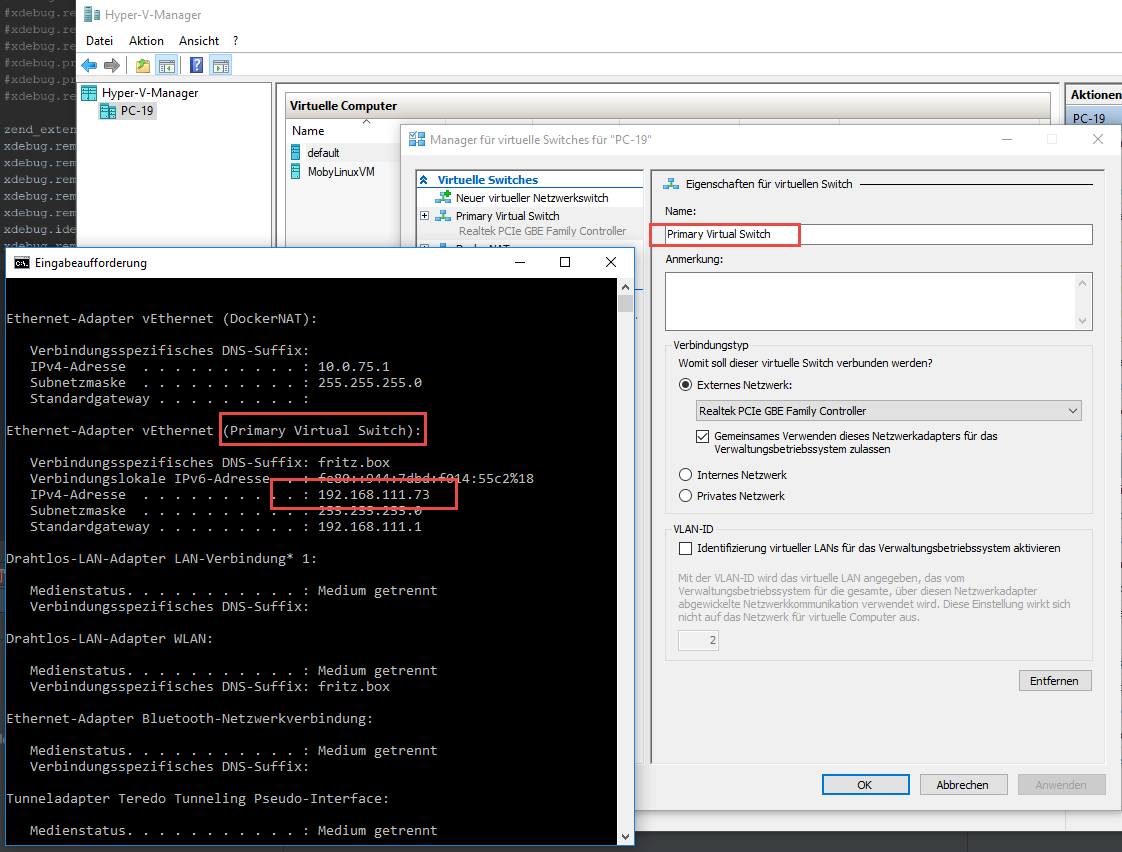The width and height of the screenshot is (1122, 852).
Task: Enable VLAN identification checkbox
Action: click(686, 549)
